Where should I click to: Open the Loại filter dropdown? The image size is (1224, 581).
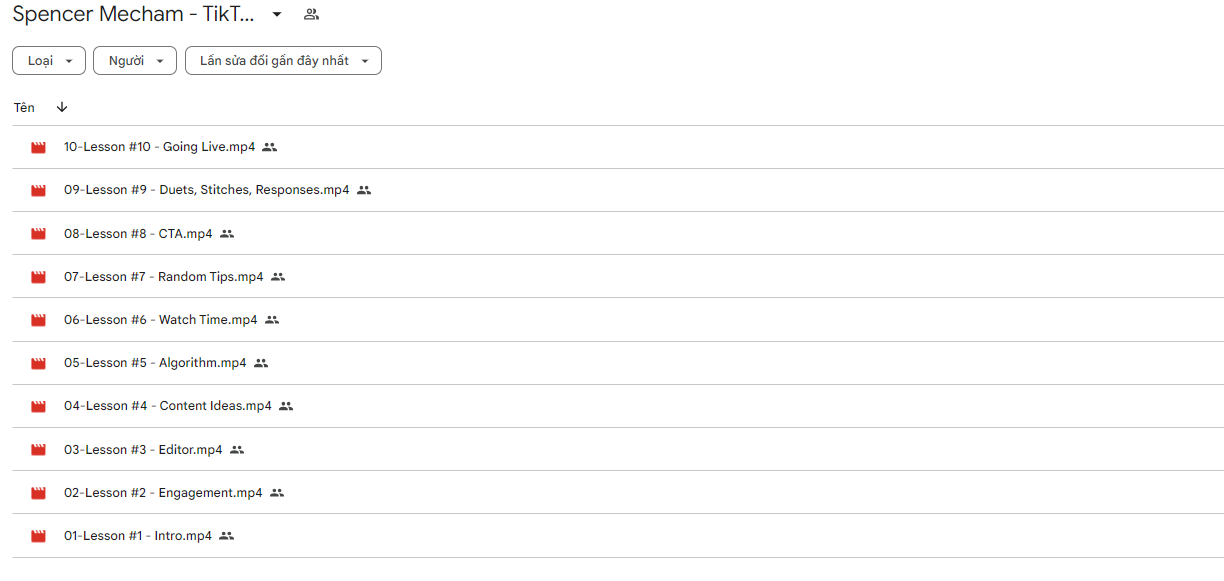49,61
